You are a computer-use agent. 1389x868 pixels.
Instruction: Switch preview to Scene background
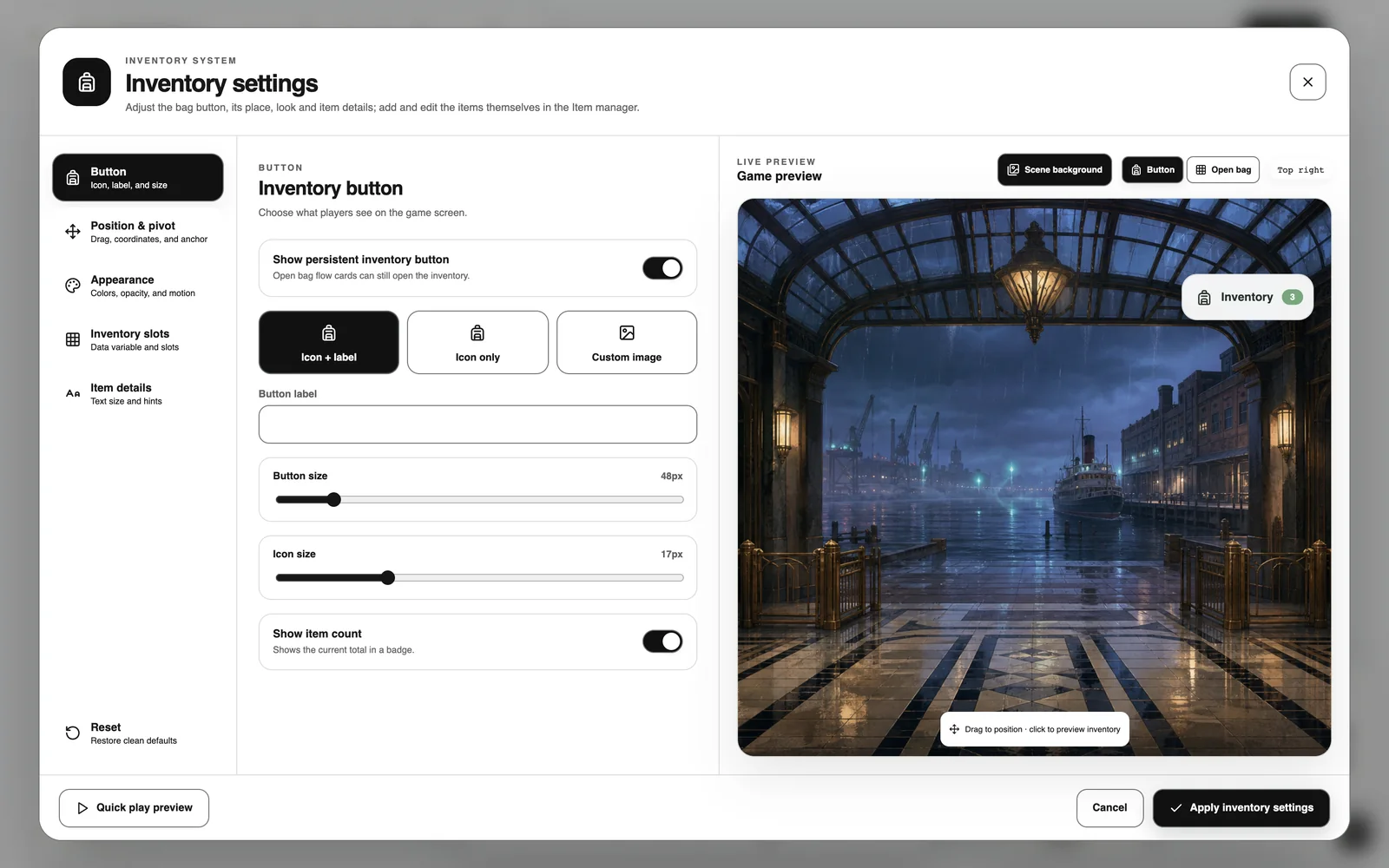point(1055,170)
